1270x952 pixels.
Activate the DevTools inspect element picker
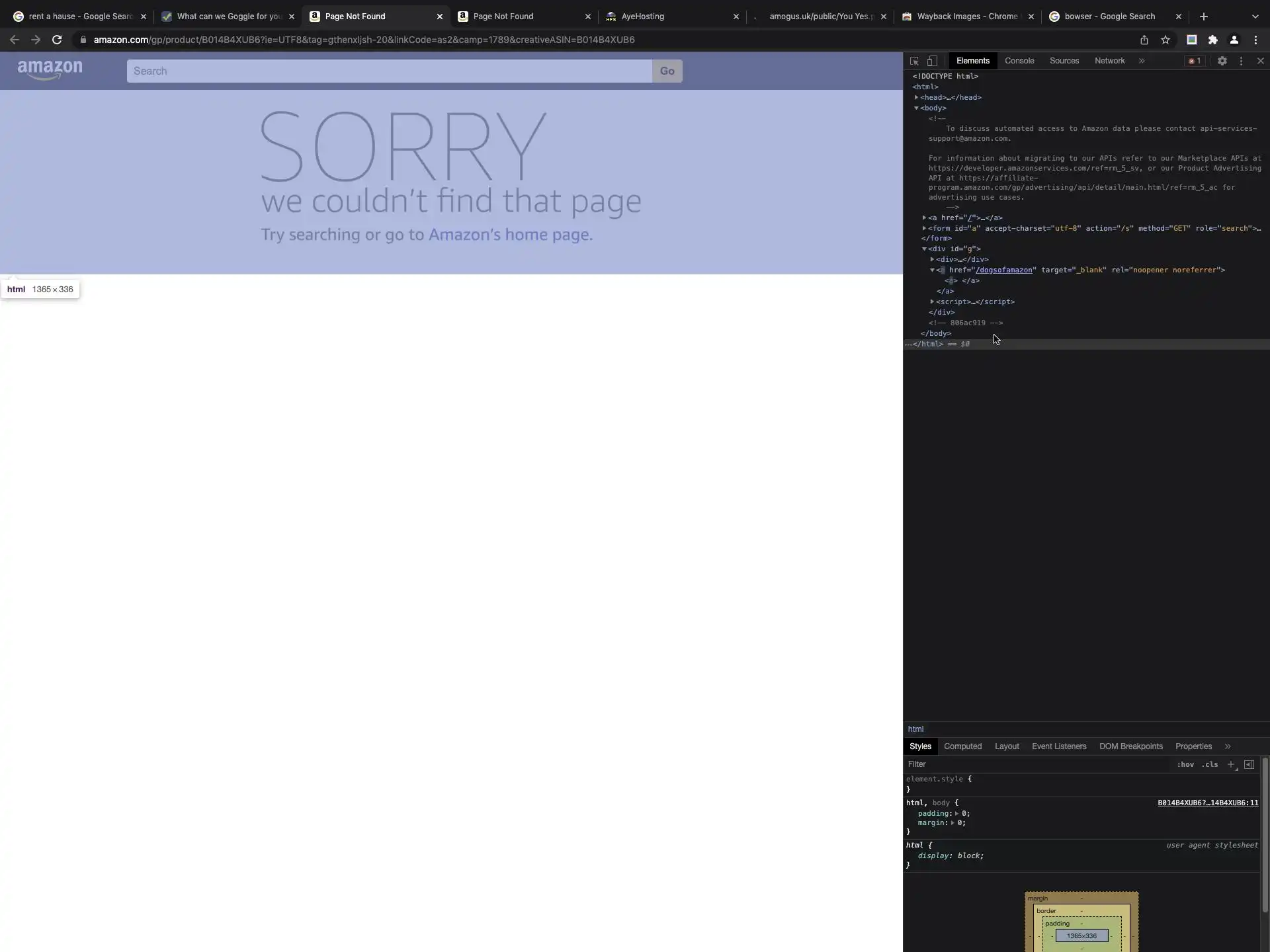[x=914, y=61]
